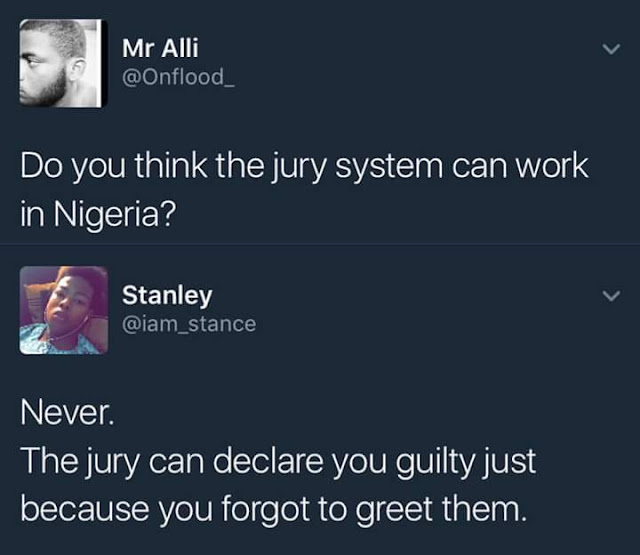Expand options chevron on Stanley's tweet
The image size is (640, 555).
point(611,295)
